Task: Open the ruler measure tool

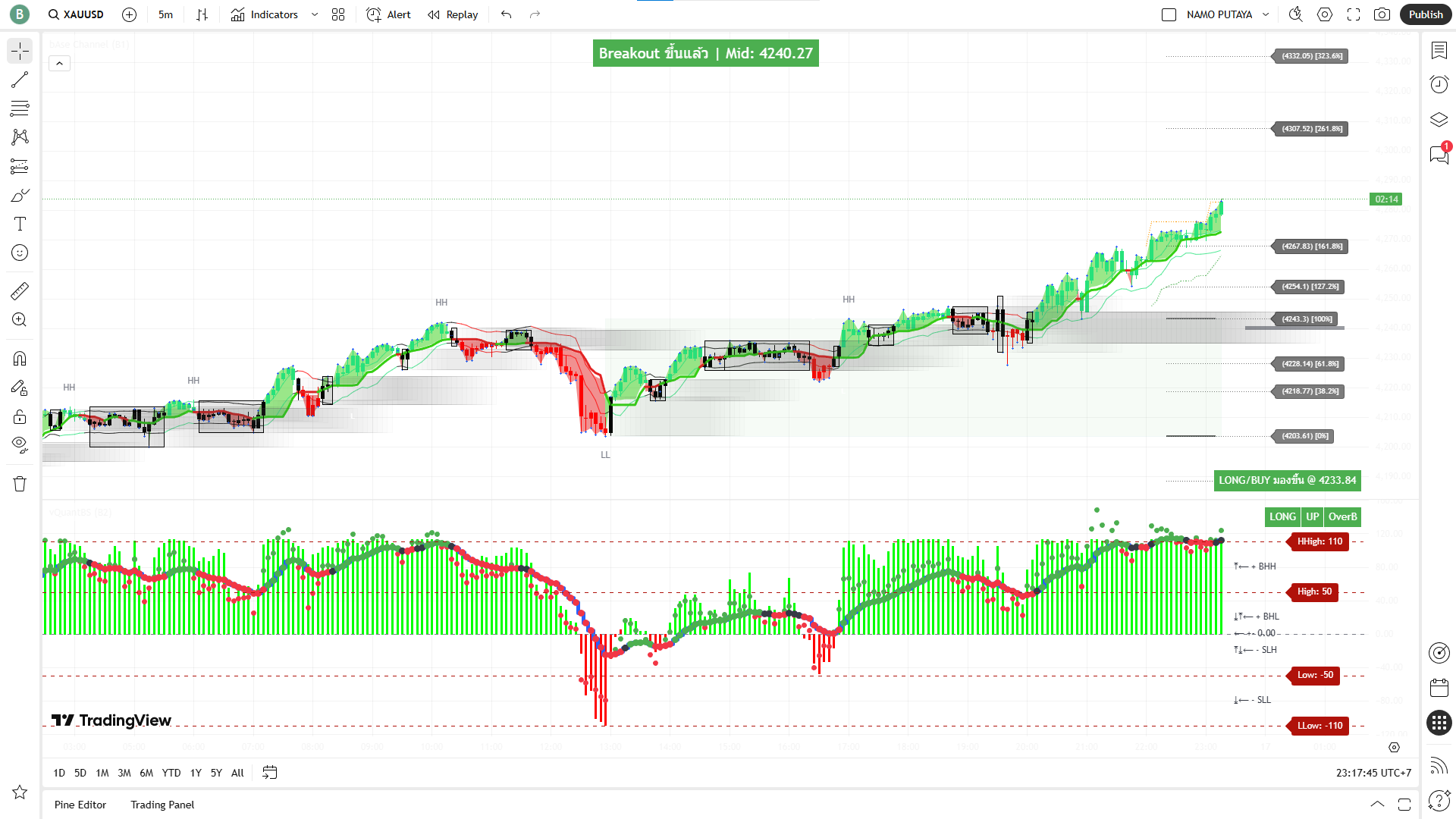Action: pos(20,291)
